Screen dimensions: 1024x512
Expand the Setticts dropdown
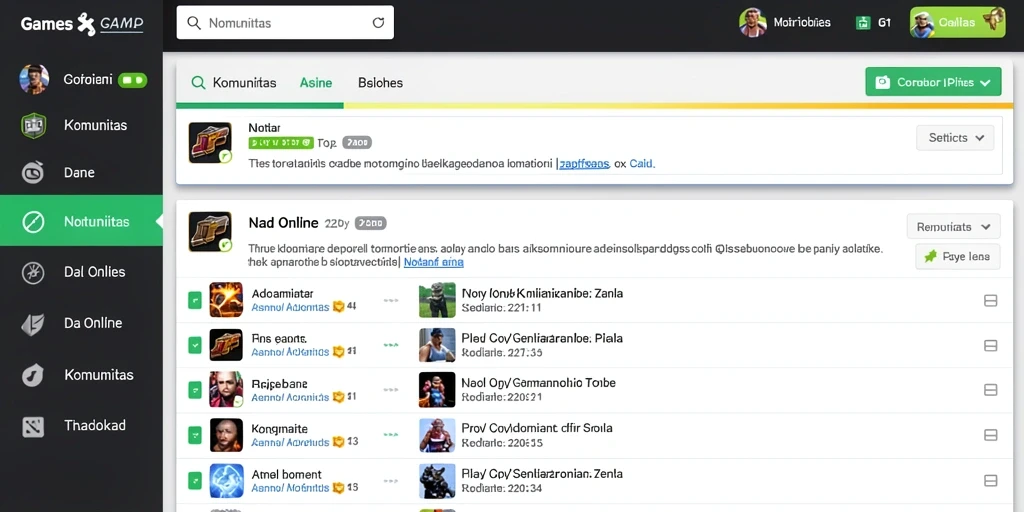pos(955,138)
